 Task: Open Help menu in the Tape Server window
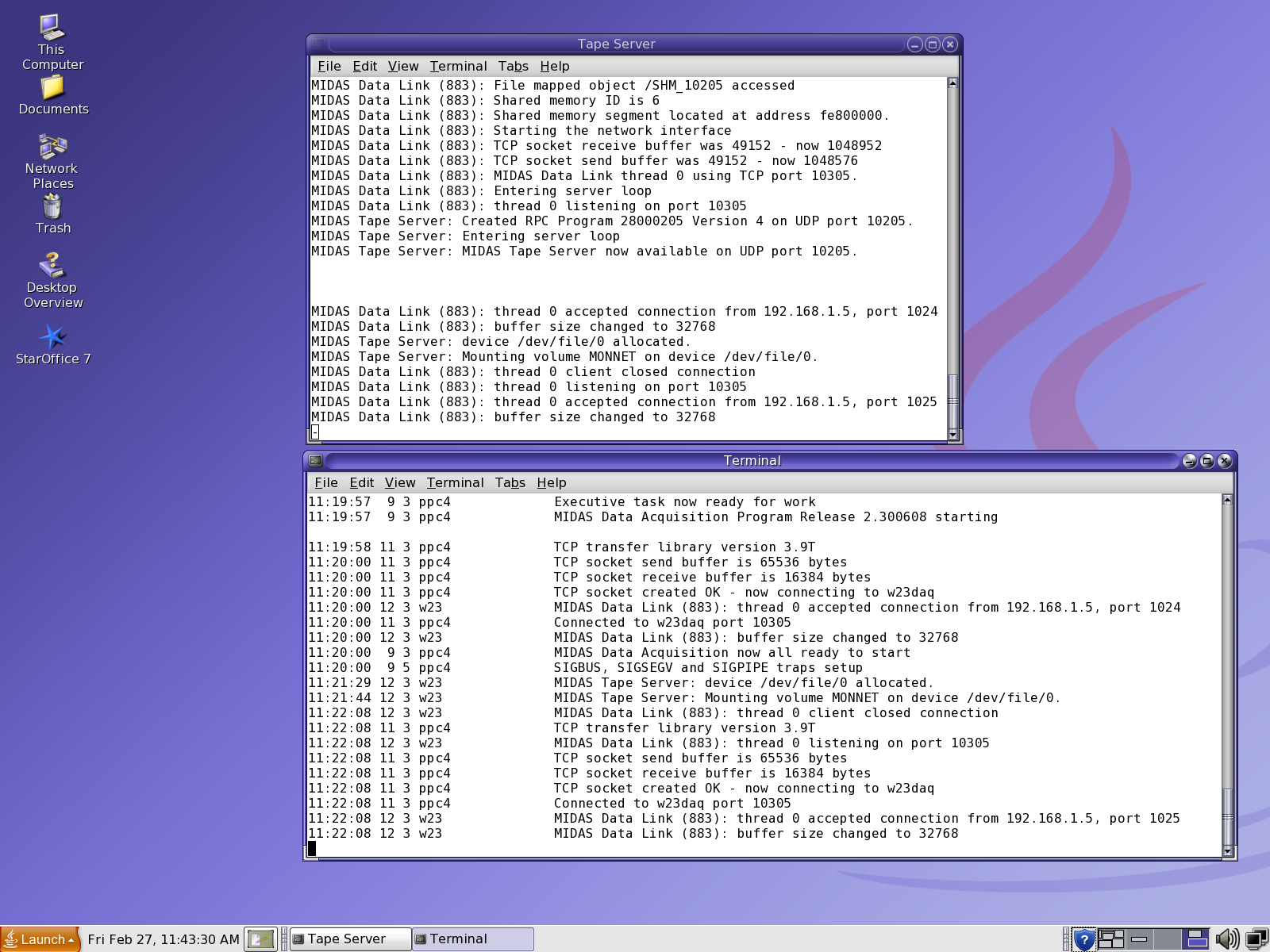tap(555, 66)
